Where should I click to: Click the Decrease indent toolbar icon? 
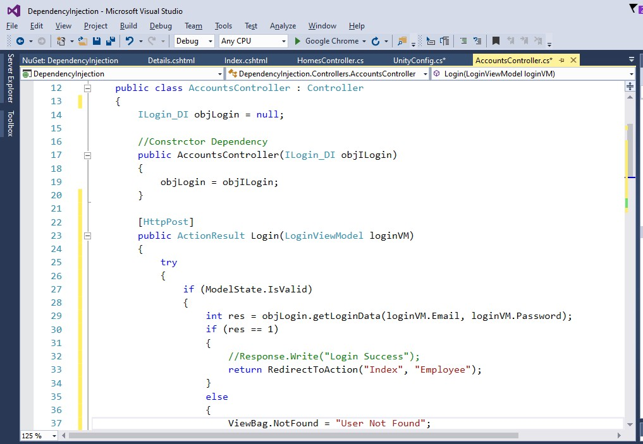point(431,41)
